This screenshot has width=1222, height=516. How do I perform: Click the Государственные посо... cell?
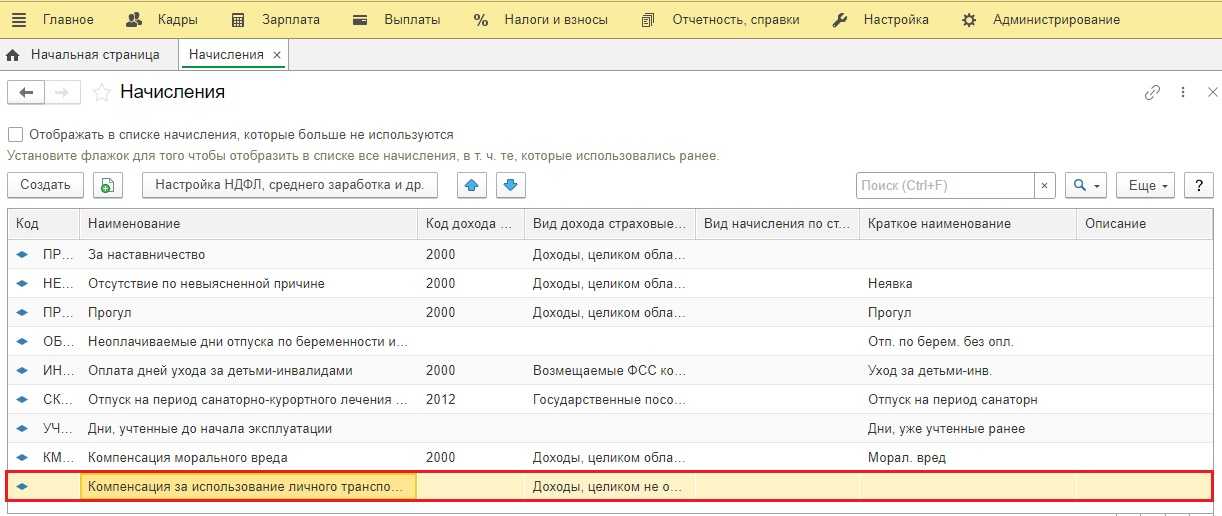coord(609,399)
